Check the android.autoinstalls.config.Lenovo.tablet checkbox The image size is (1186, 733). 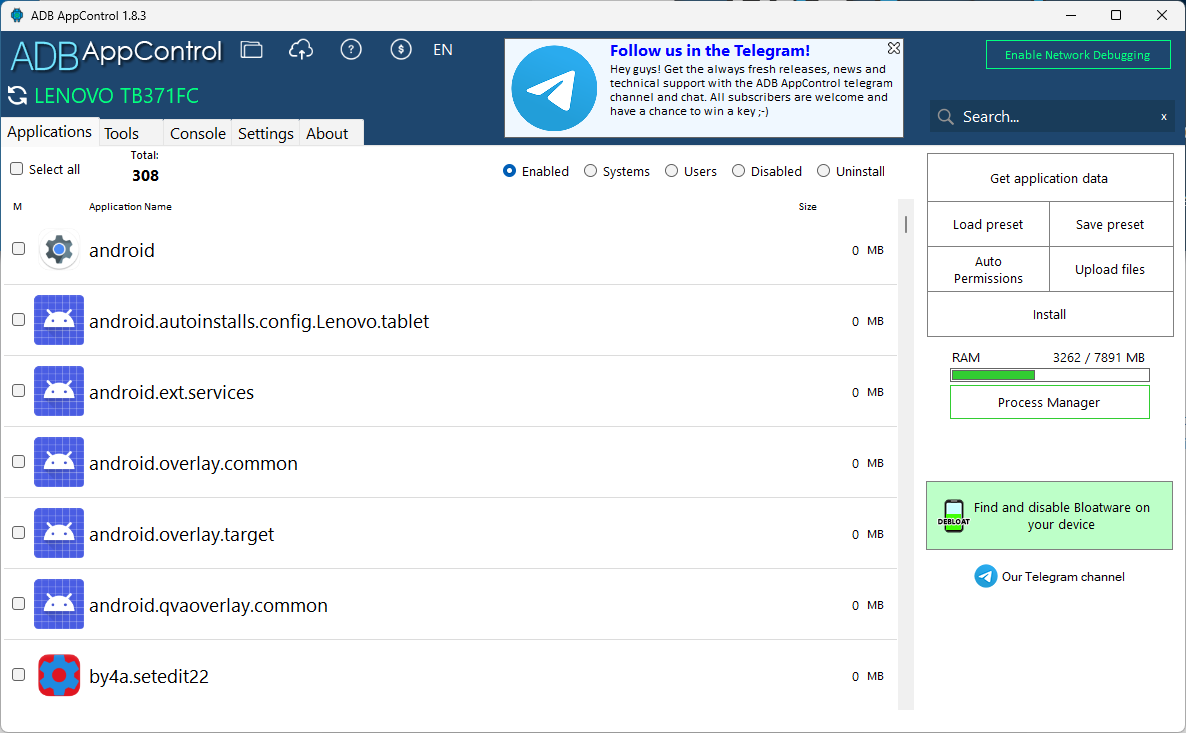coord(19,320)
